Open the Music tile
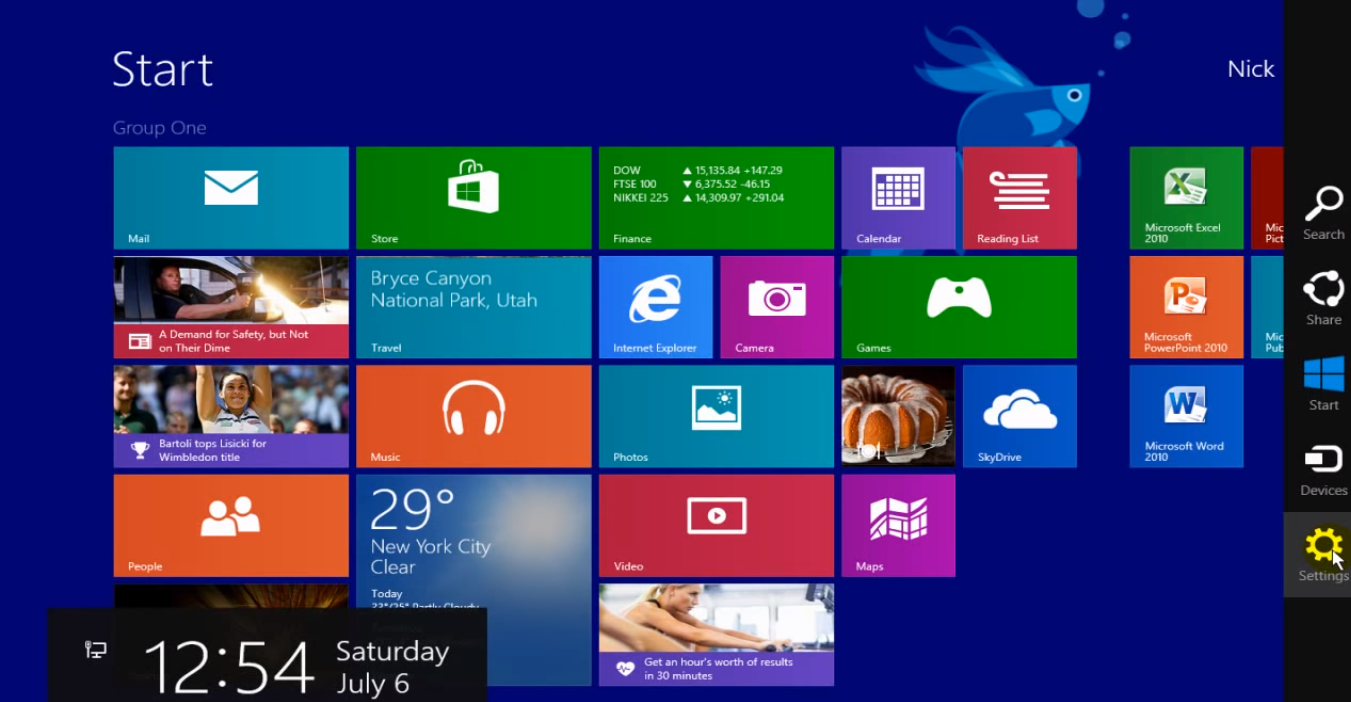Screen dimensions: 1351x702 click(x=473, y=415)
